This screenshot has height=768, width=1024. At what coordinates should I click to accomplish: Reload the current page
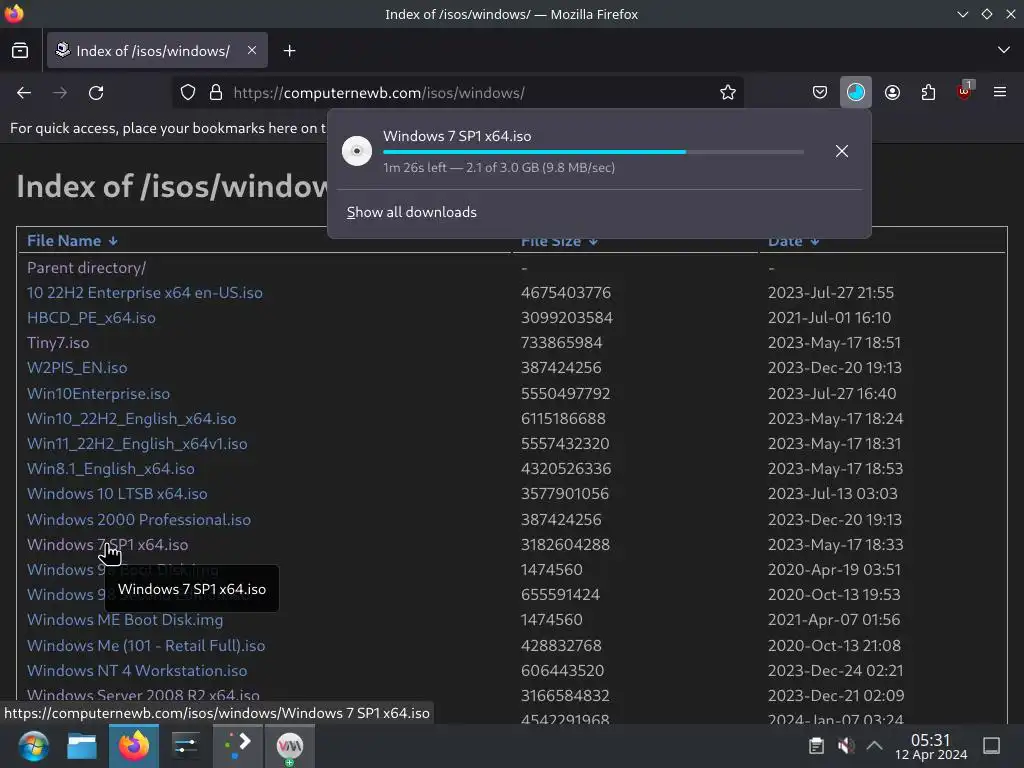click(96, 93)
